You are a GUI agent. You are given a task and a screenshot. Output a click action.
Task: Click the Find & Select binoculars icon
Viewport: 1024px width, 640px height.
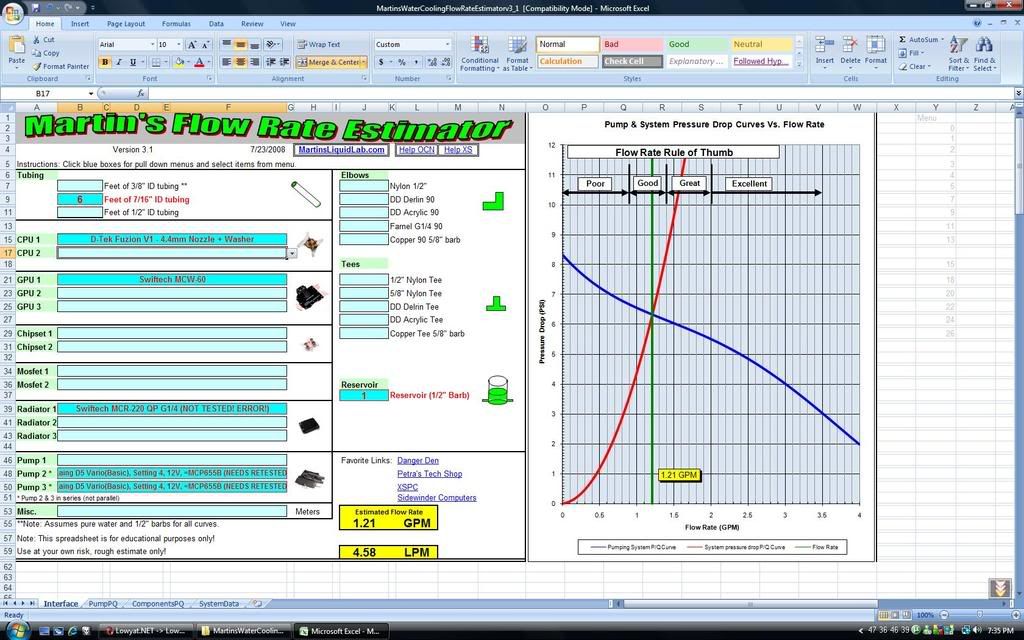[984, 47]
